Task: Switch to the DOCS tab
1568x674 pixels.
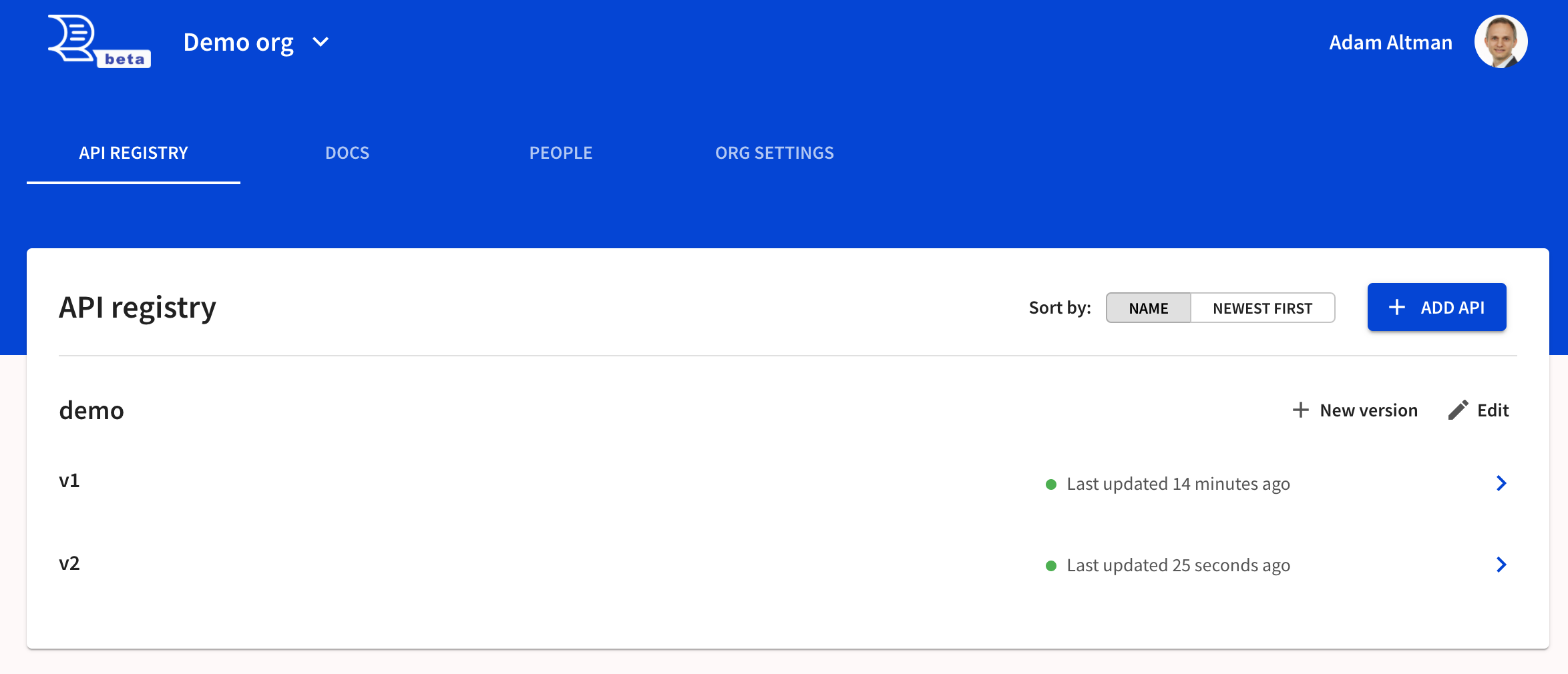Action: point(347,153)
